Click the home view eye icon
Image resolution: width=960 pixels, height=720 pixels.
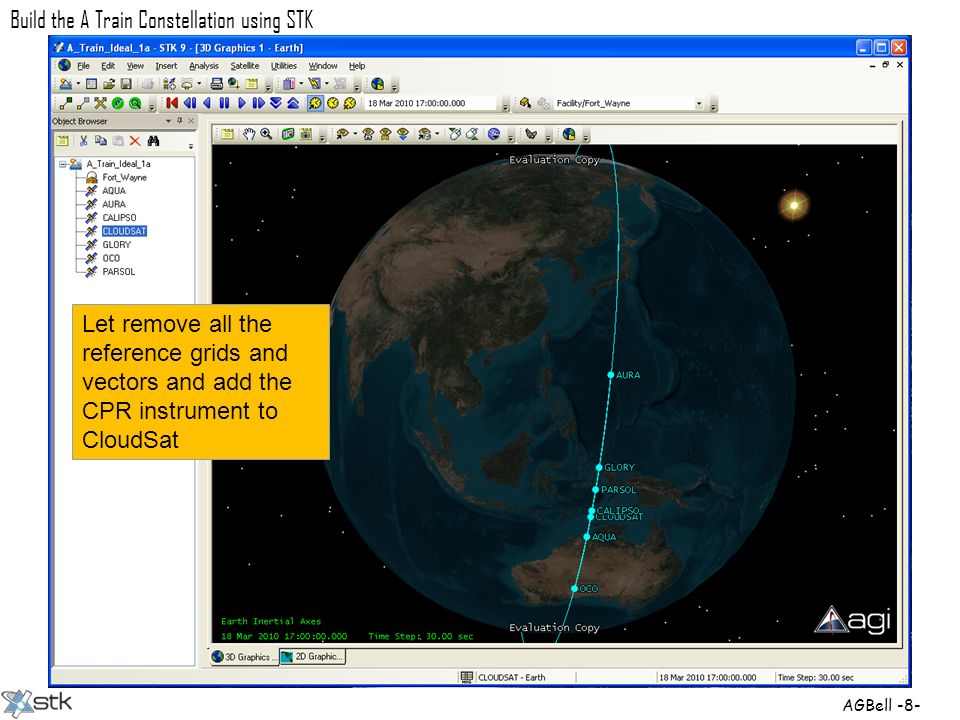click(x=368, y=134)
